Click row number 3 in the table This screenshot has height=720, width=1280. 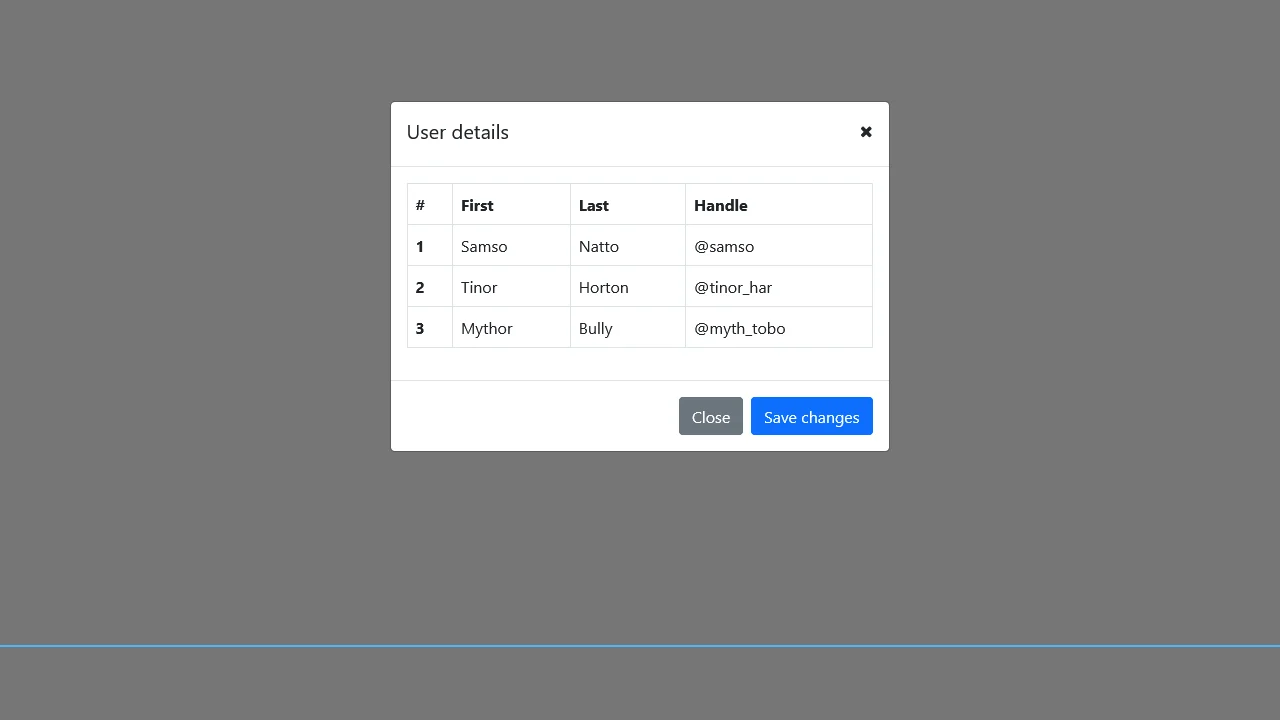[x=420, y=328]
